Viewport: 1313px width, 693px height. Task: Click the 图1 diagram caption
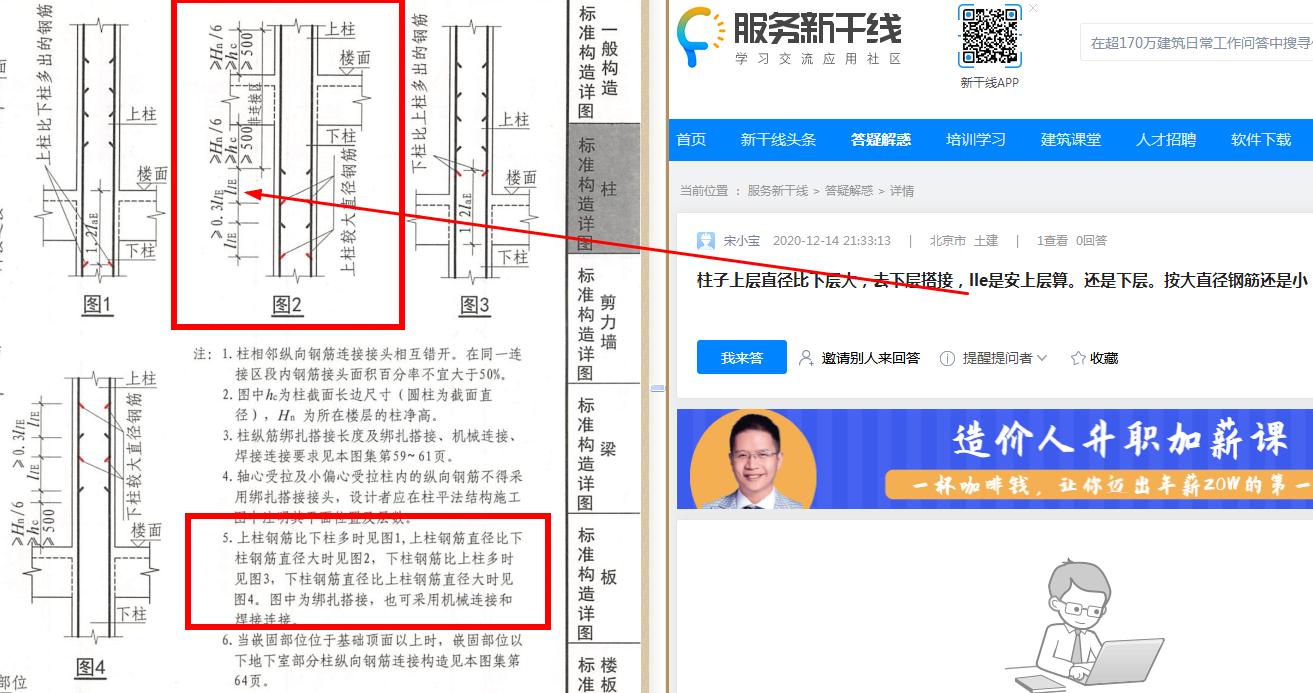(x=96, y=305)
